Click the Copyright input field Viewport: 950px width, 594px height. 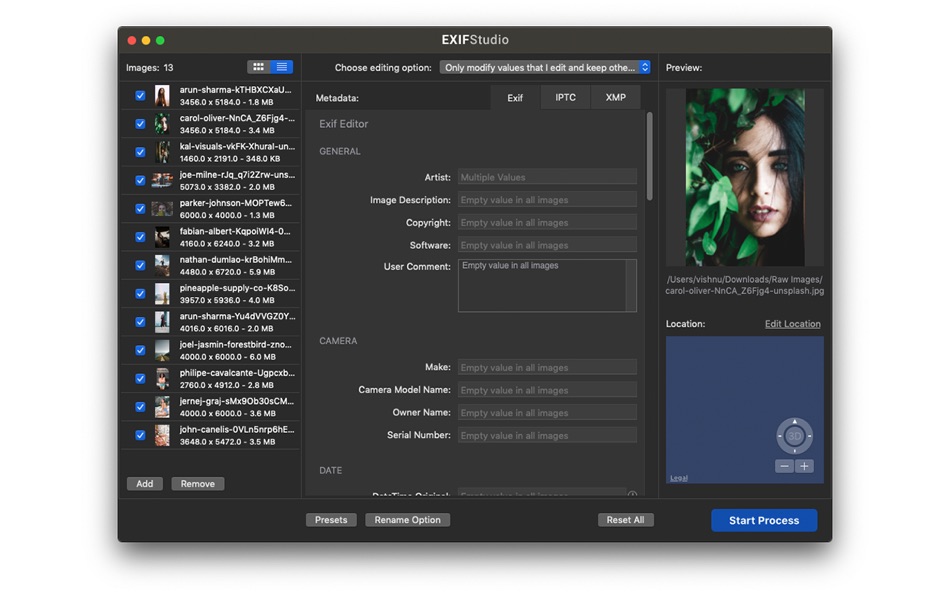[547, 222]
